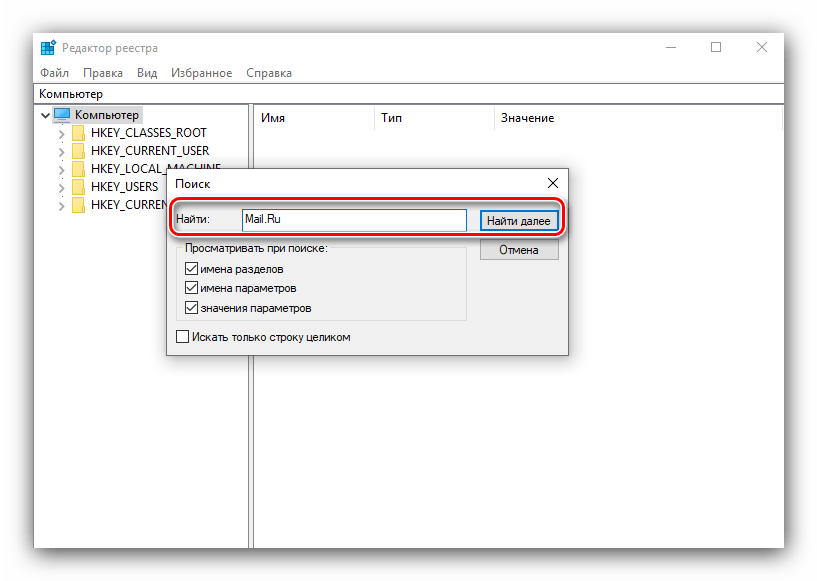The height and width of the screenshot is (581, 817).
Task: Click the HKEY_CURRENT_CONFIG folder icon
Action: tap(78, 205)
